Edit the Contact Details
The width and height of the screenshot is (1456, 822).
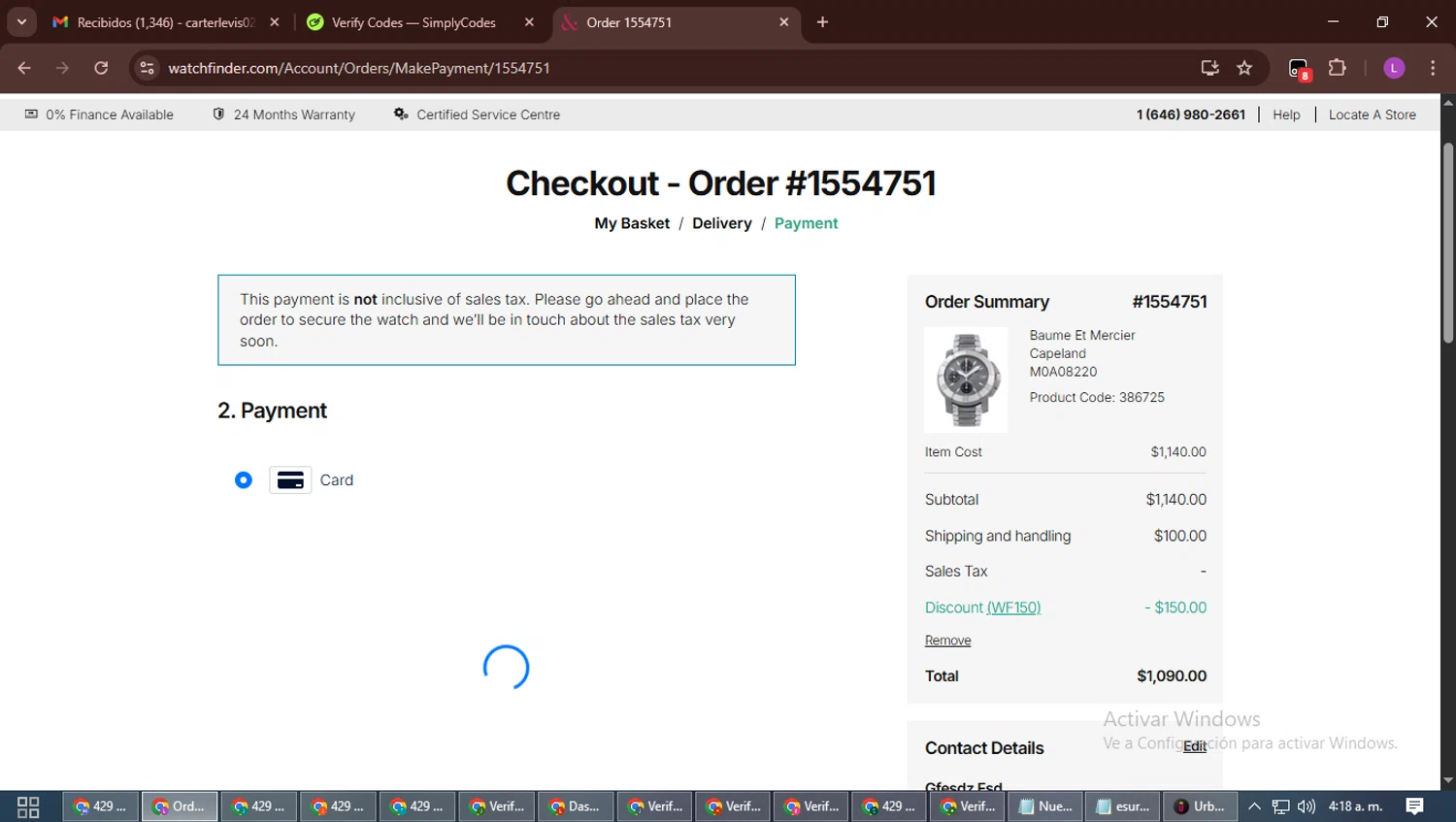pyautogui.click(x=1195, y=746)
